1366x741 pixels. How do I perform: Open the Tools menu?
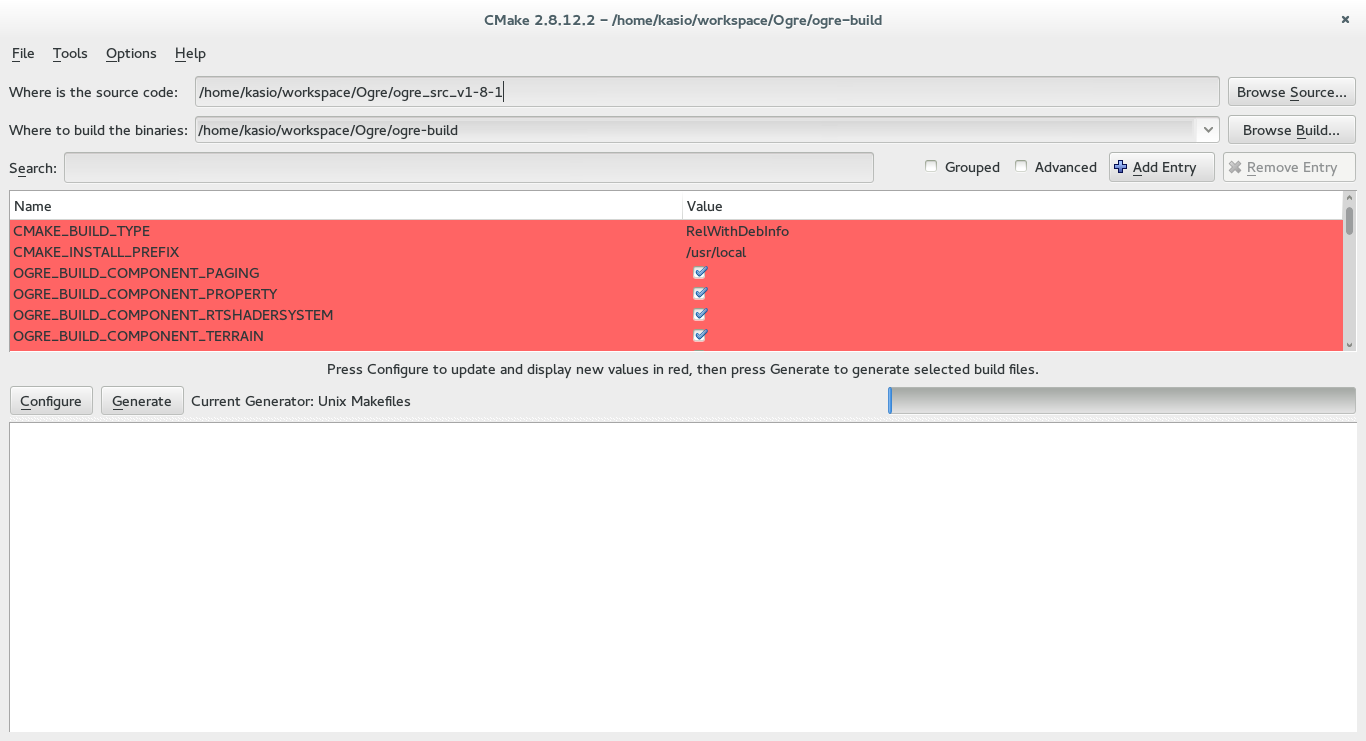[x=70, y=53]
